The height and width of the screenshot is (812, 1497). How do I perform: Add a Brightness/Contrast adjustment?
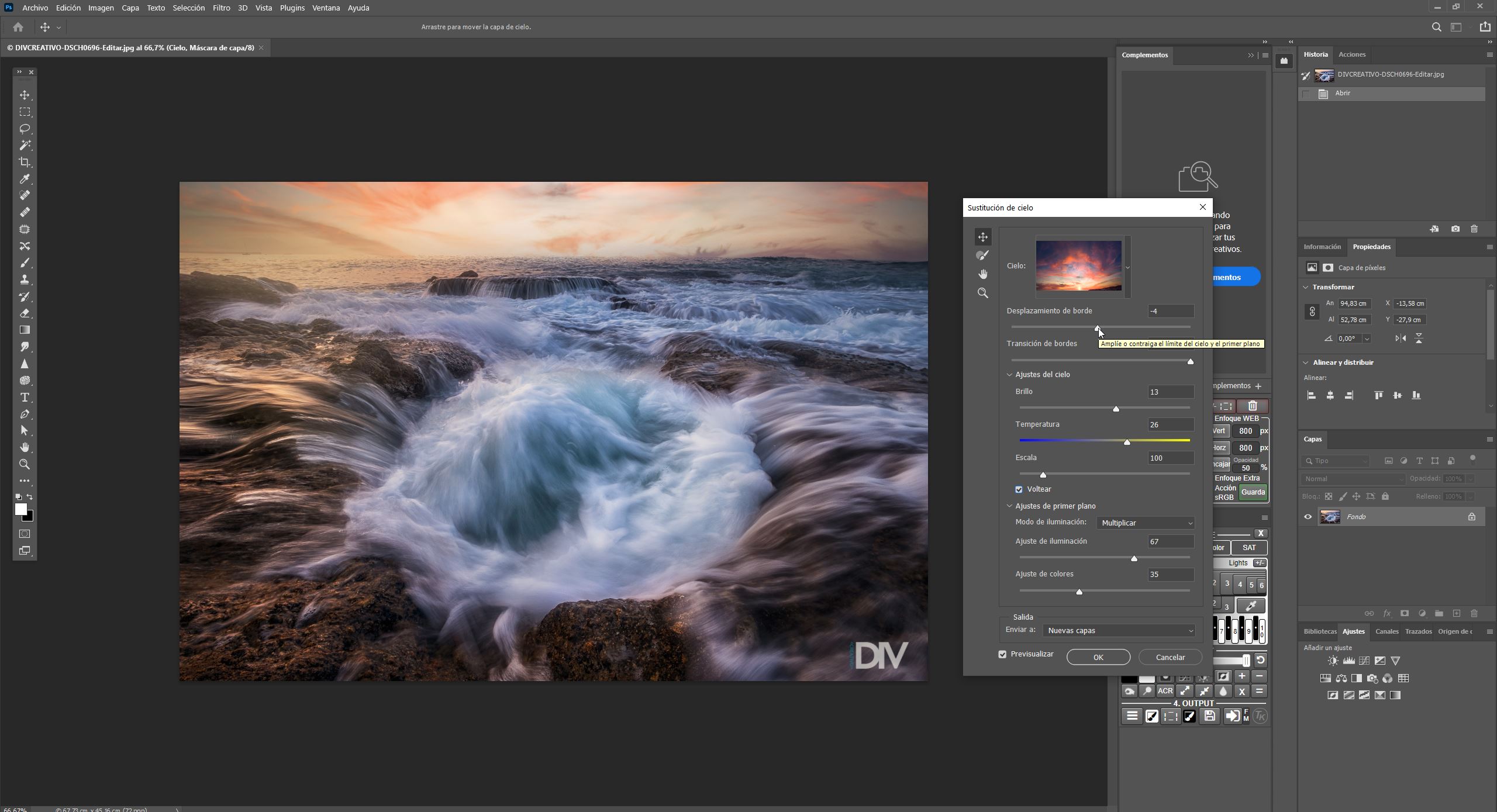[1333, 661]
